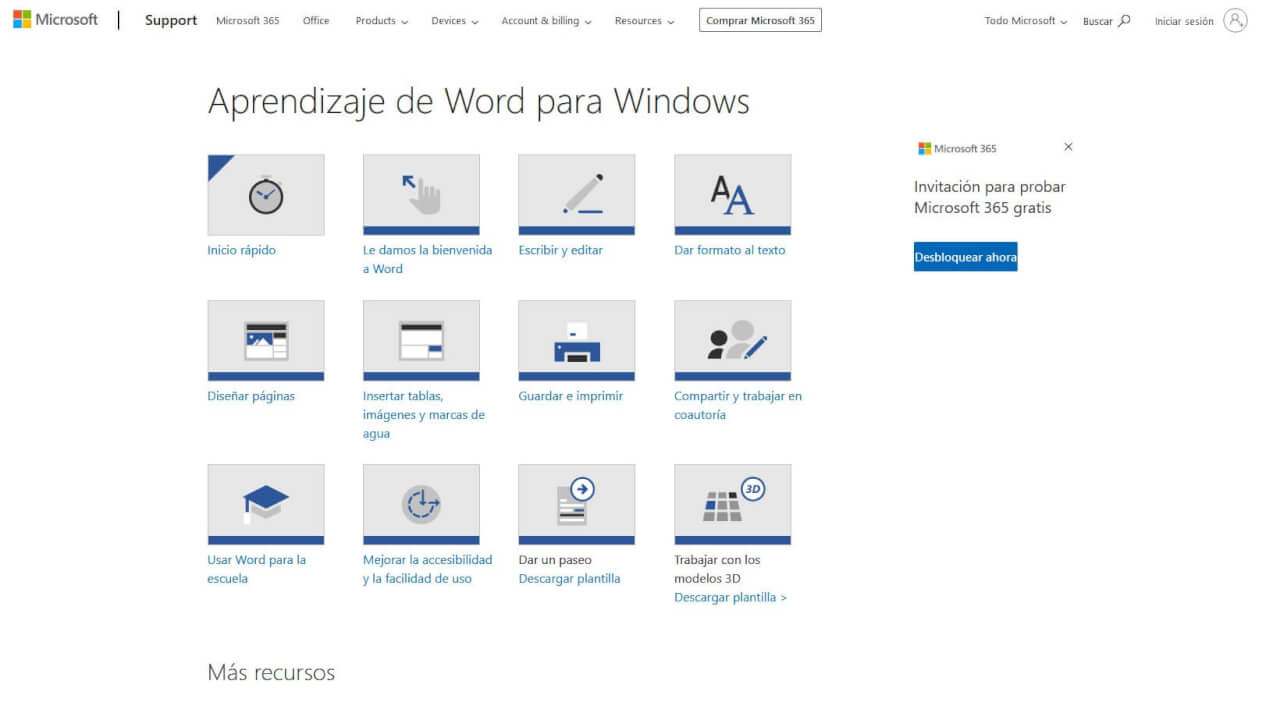Open the Dar un paseo document tile
The image size is (1280, 706).
pos(577,505)
